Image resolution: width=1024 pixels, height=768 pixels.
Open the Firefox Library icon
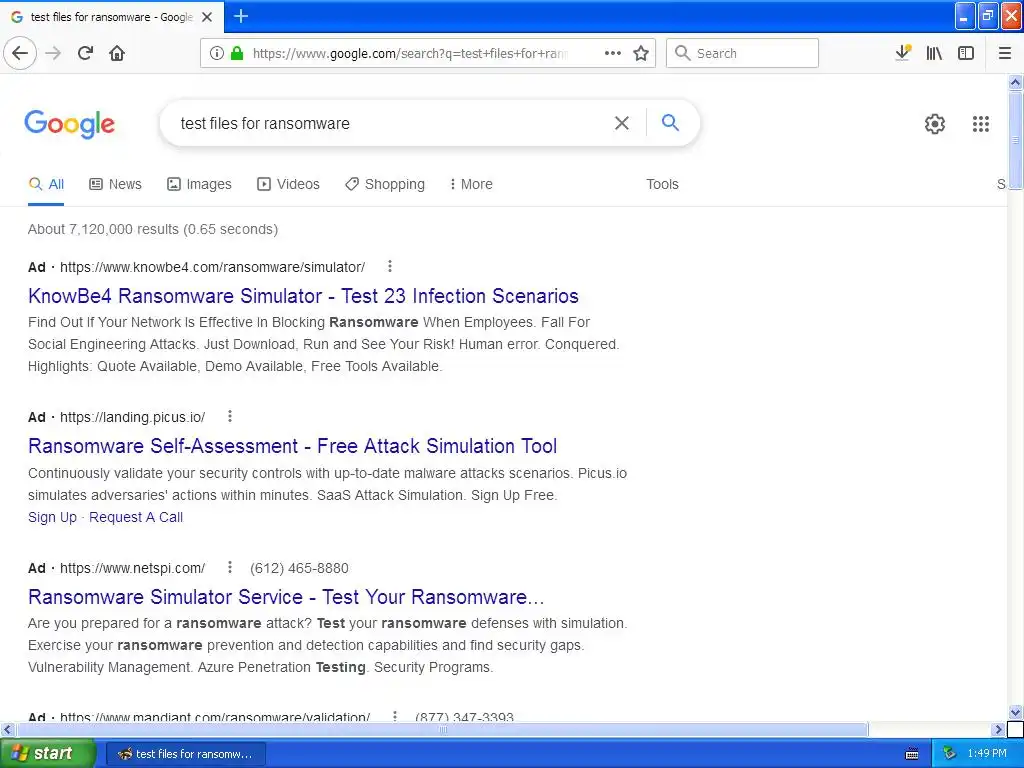(x=935, y=53)
